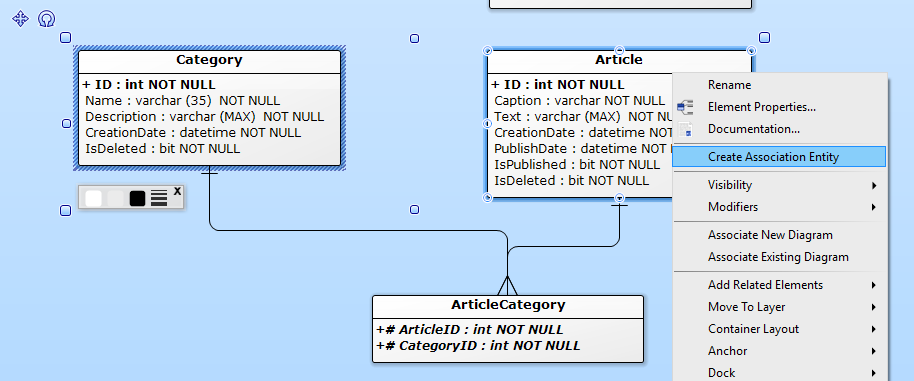Open Element Properties... menu entry

click(x=761, y=107)
